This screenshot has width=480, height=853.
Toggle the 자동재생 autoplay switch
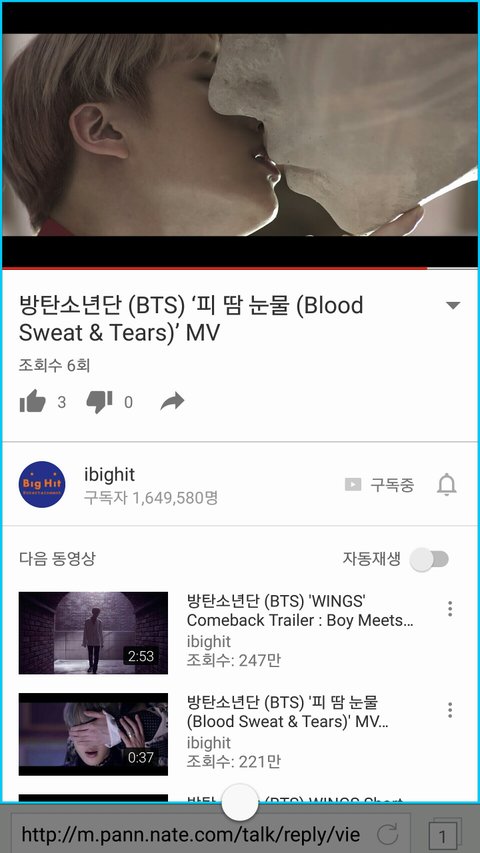tap(429, 559)
